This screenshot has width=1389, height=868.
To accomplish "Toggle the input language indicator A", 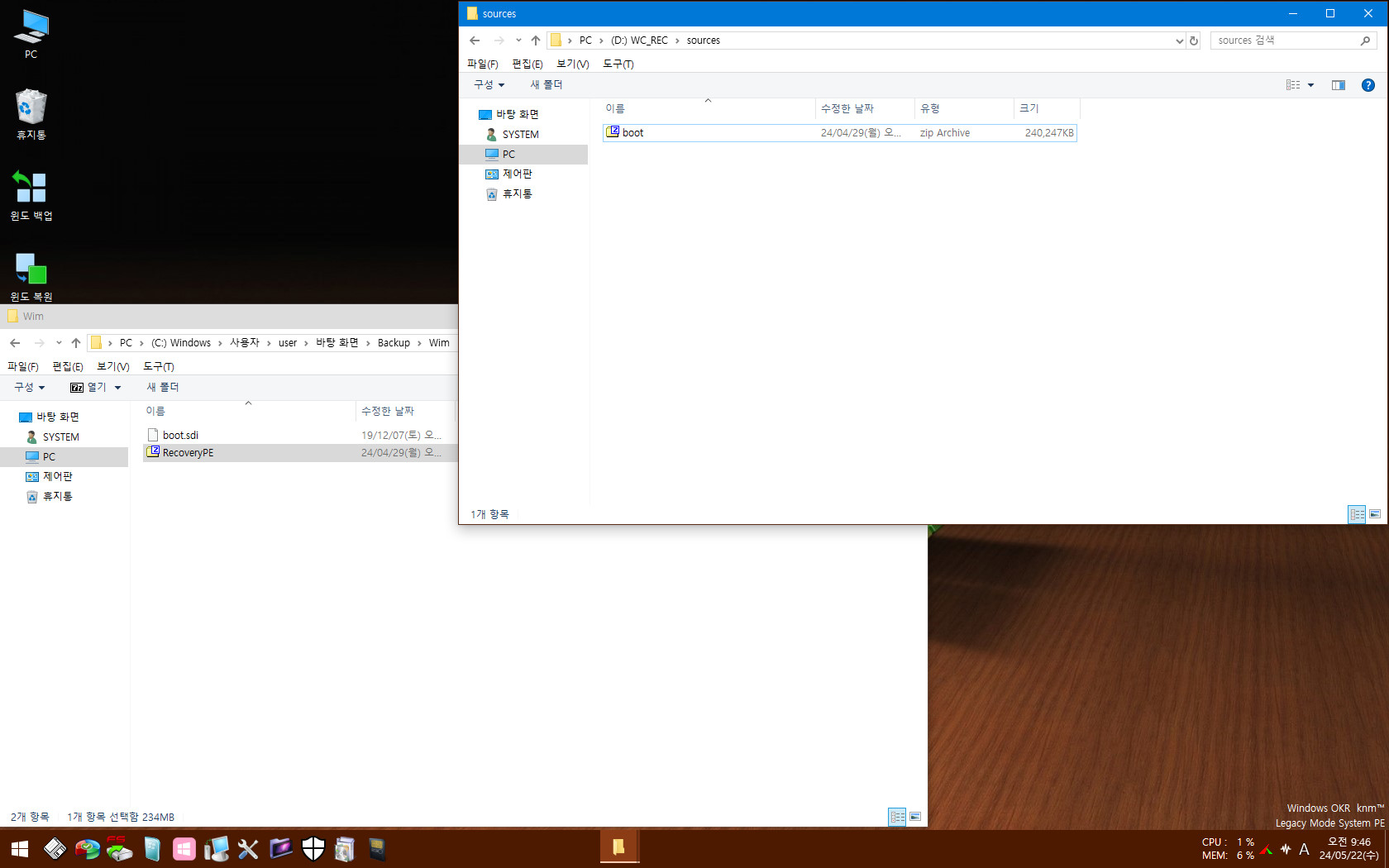I will click(1304, 849).
